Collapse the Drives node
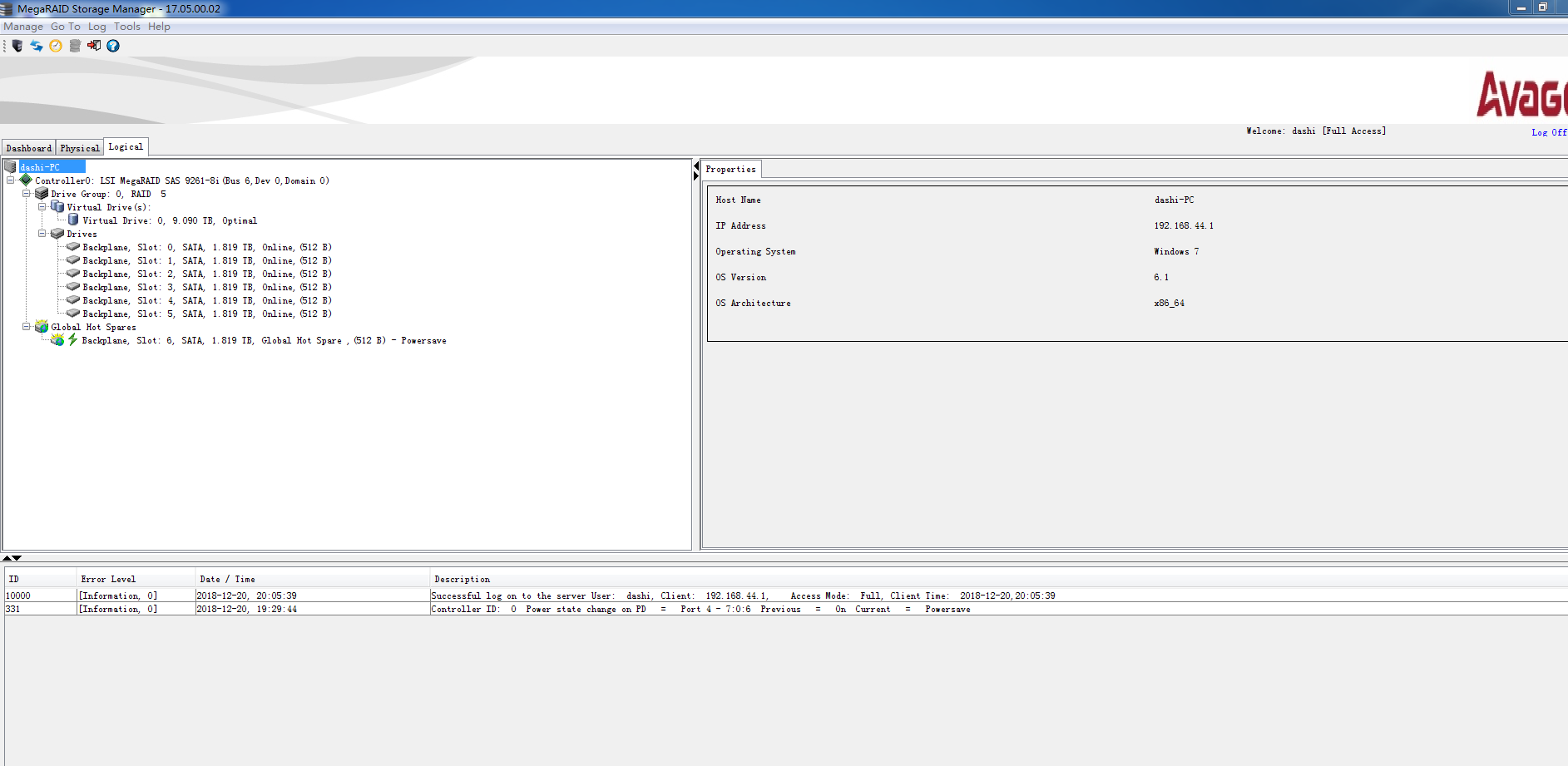The image size is (1568, 766). coord(42,234)
